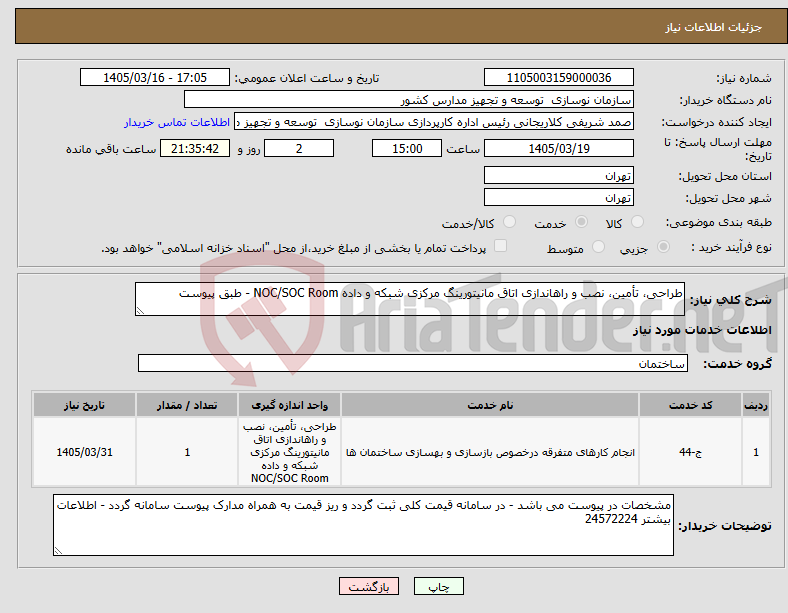Click the deadline hour field 15:00
The image size is (788, 613).
click(x=407, y=149)
